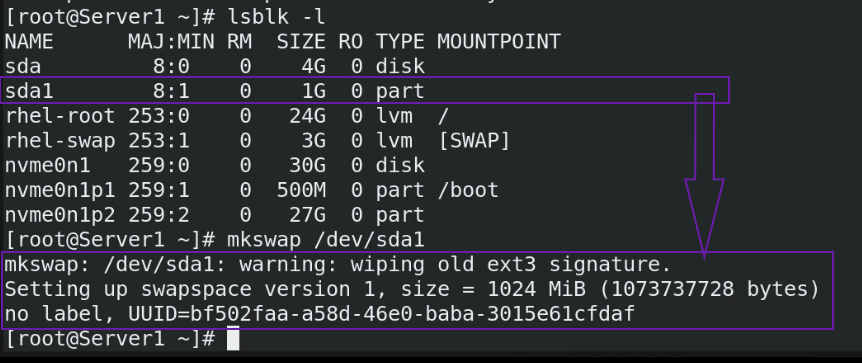Screen dimensions: 862x363
Task: Click the rhel-root row name
Action: (60, 116)
